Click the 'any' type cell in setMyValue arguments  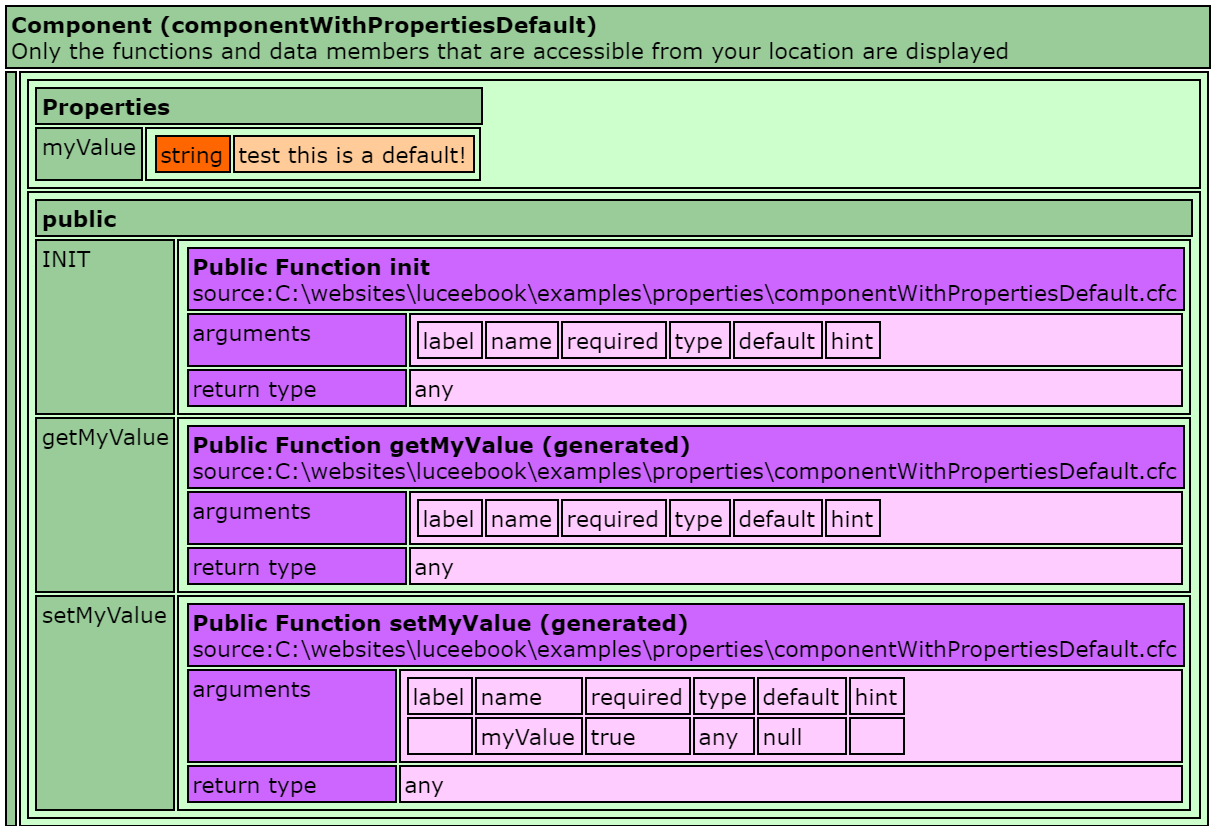pos(724,737)
